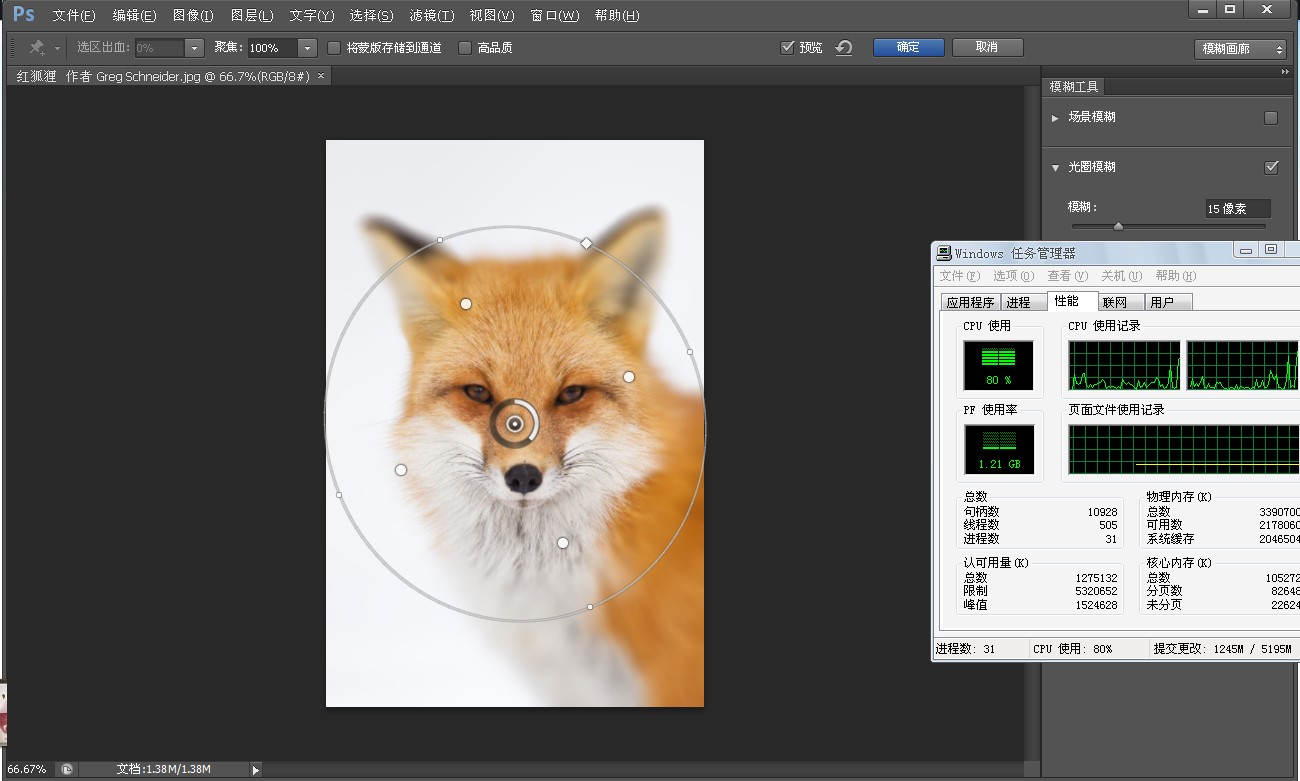The image size is (1300, 781).
Task: Open the 聚焦 percentage dropdown arrow
Action: point(308,48)
